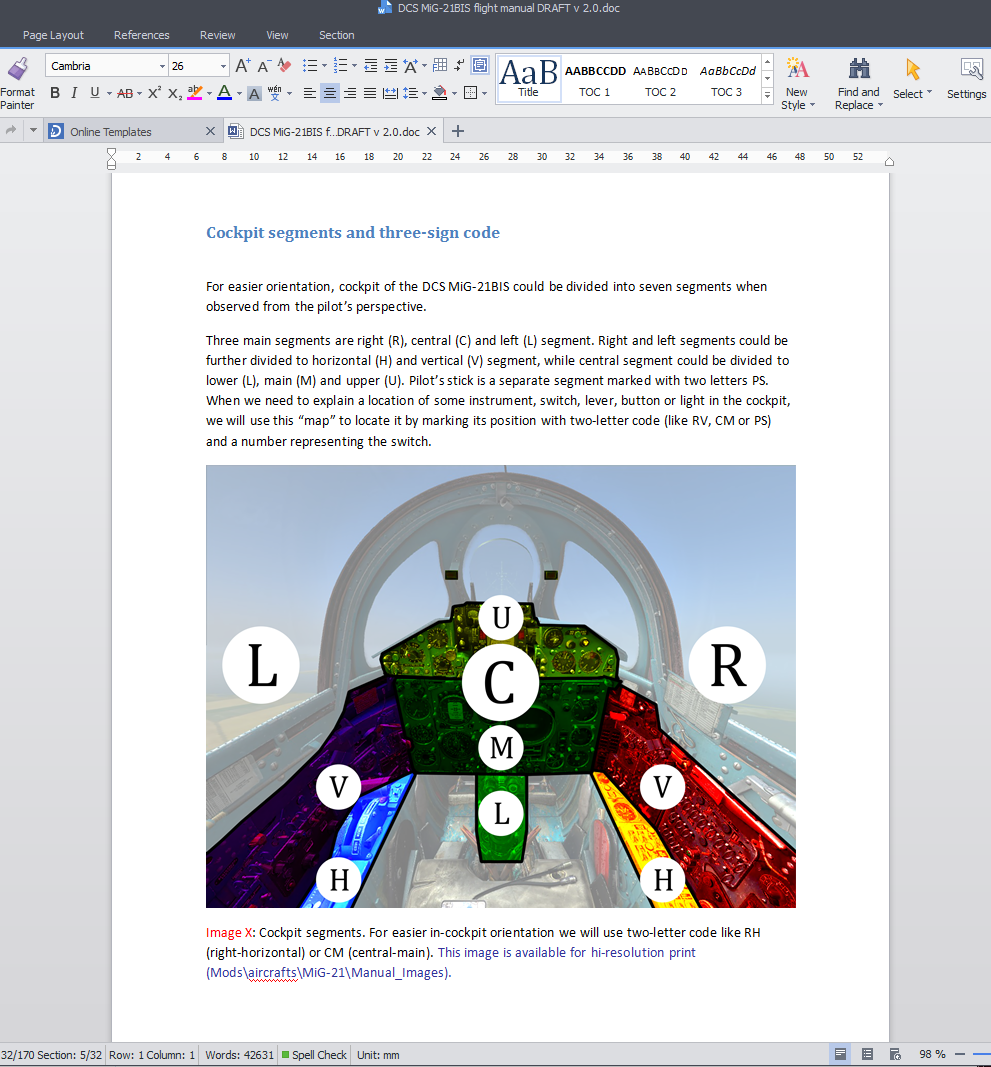Viewport: 991px width, 1067px height.
Task: Open the References ribbon tab
Action: 142,35
